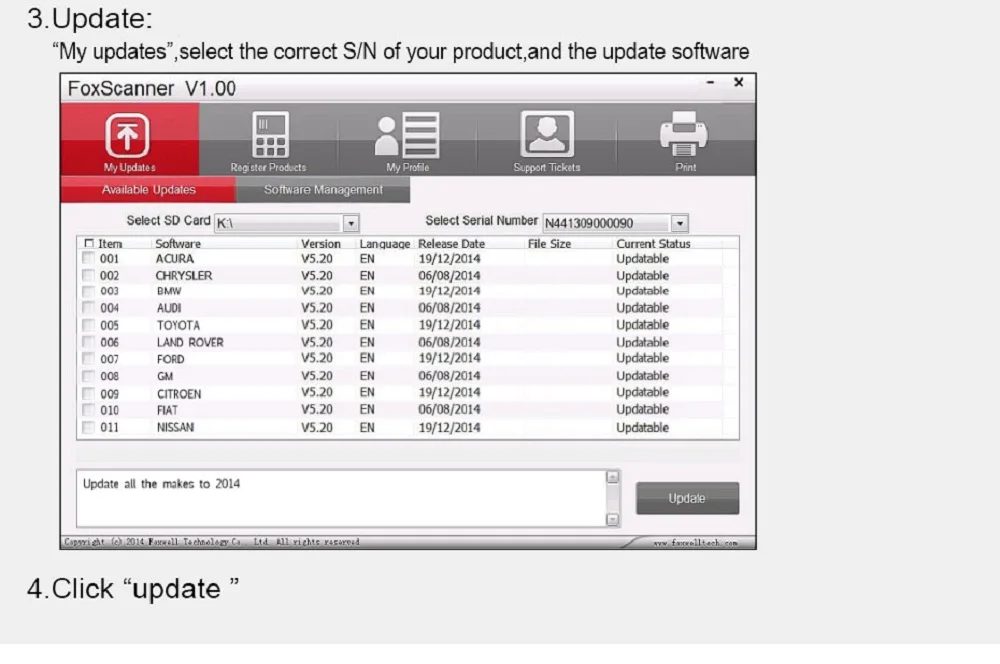Check the 008 GM checkbox
Screen dimensions: 1000x664
click(88, 376)
